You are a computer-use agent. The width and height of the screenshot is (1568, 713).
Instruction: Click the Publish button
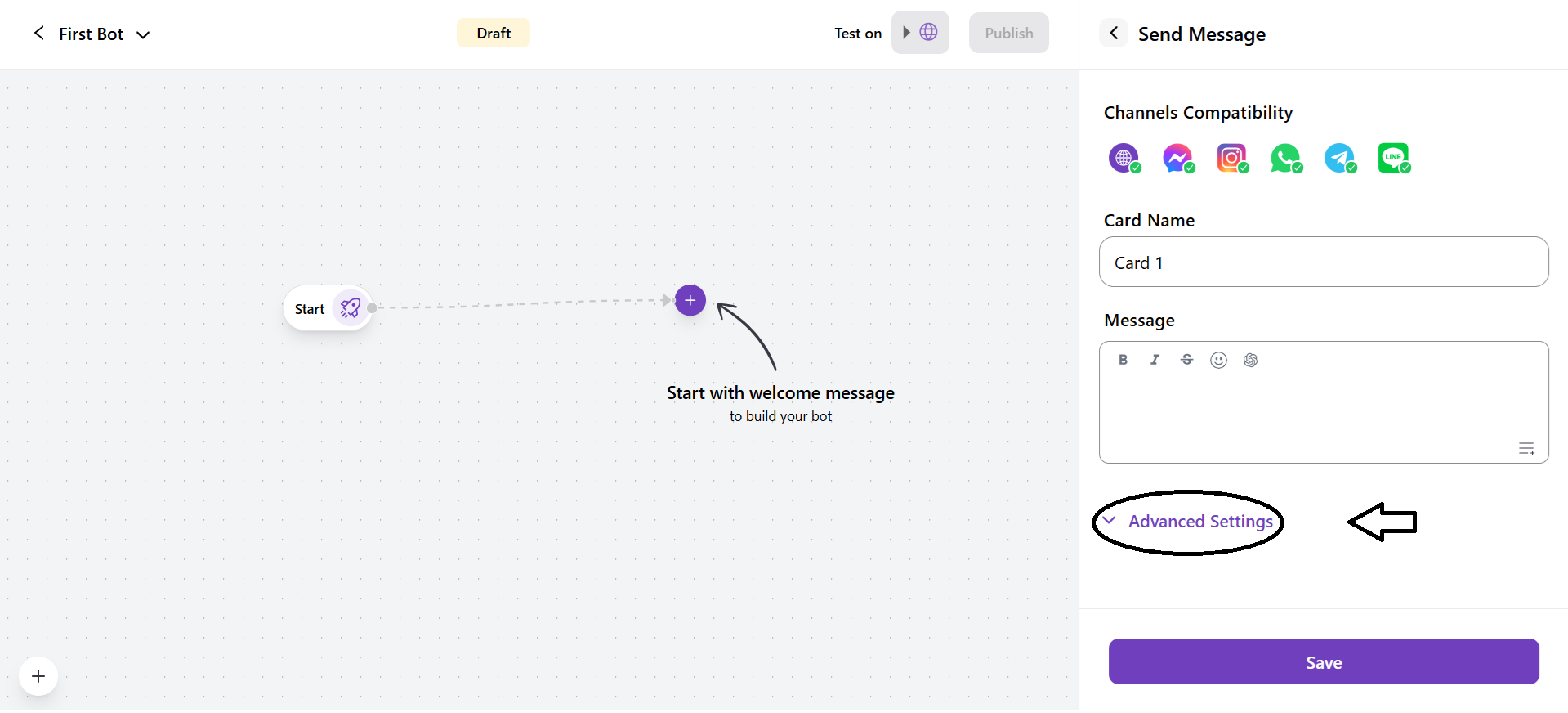click(x=1008, y=34)
